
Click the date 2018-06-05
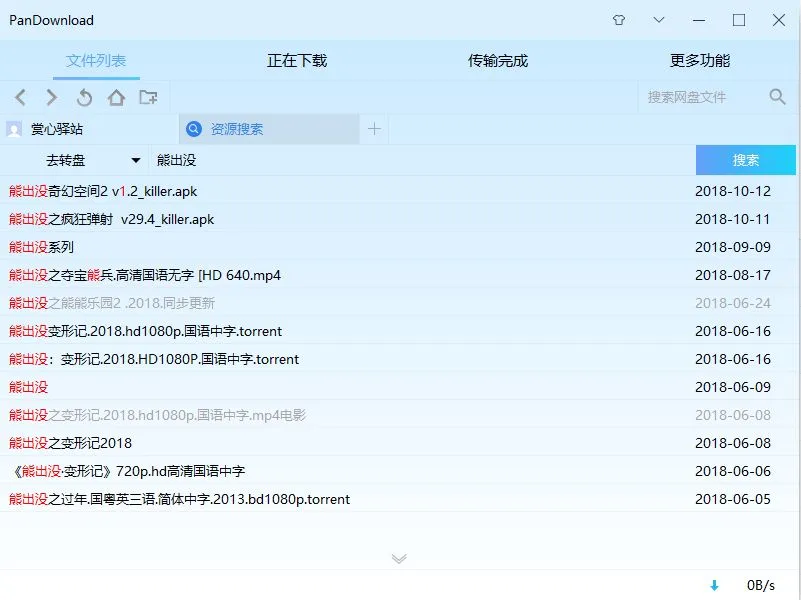733,499
